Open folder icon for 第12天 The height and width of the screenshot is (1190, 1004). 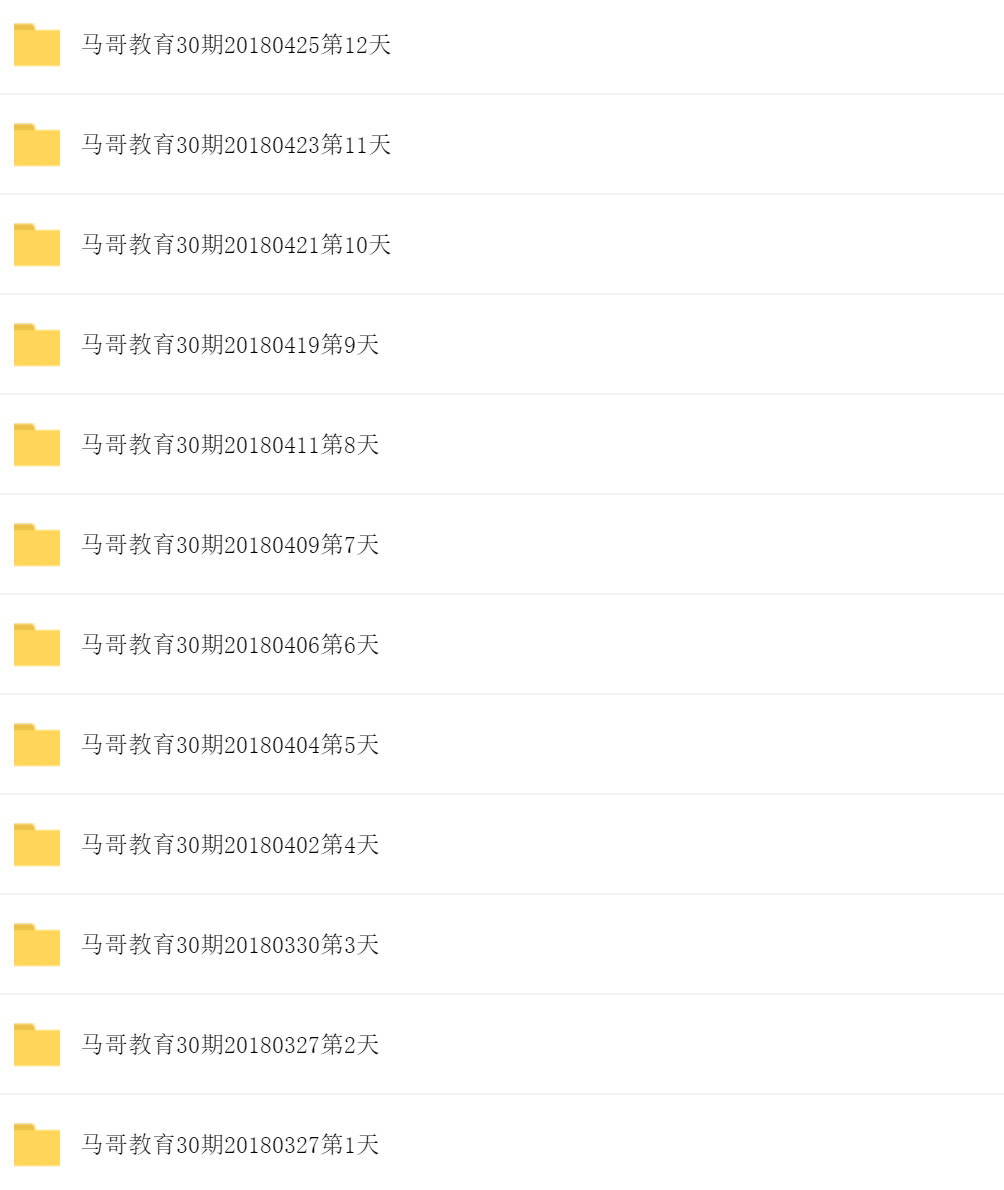click(x=36, y=45)
